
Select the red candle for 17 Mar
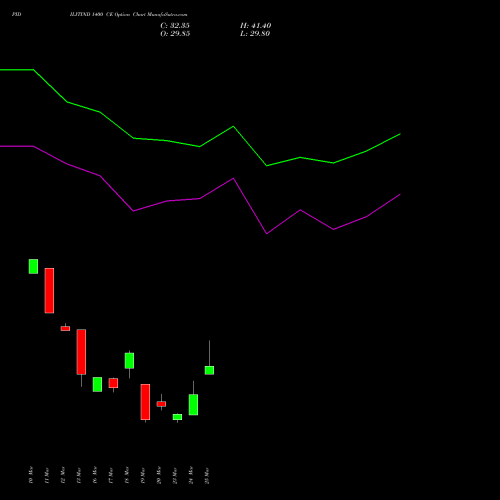pyautogui.click(x=113, y=383)
